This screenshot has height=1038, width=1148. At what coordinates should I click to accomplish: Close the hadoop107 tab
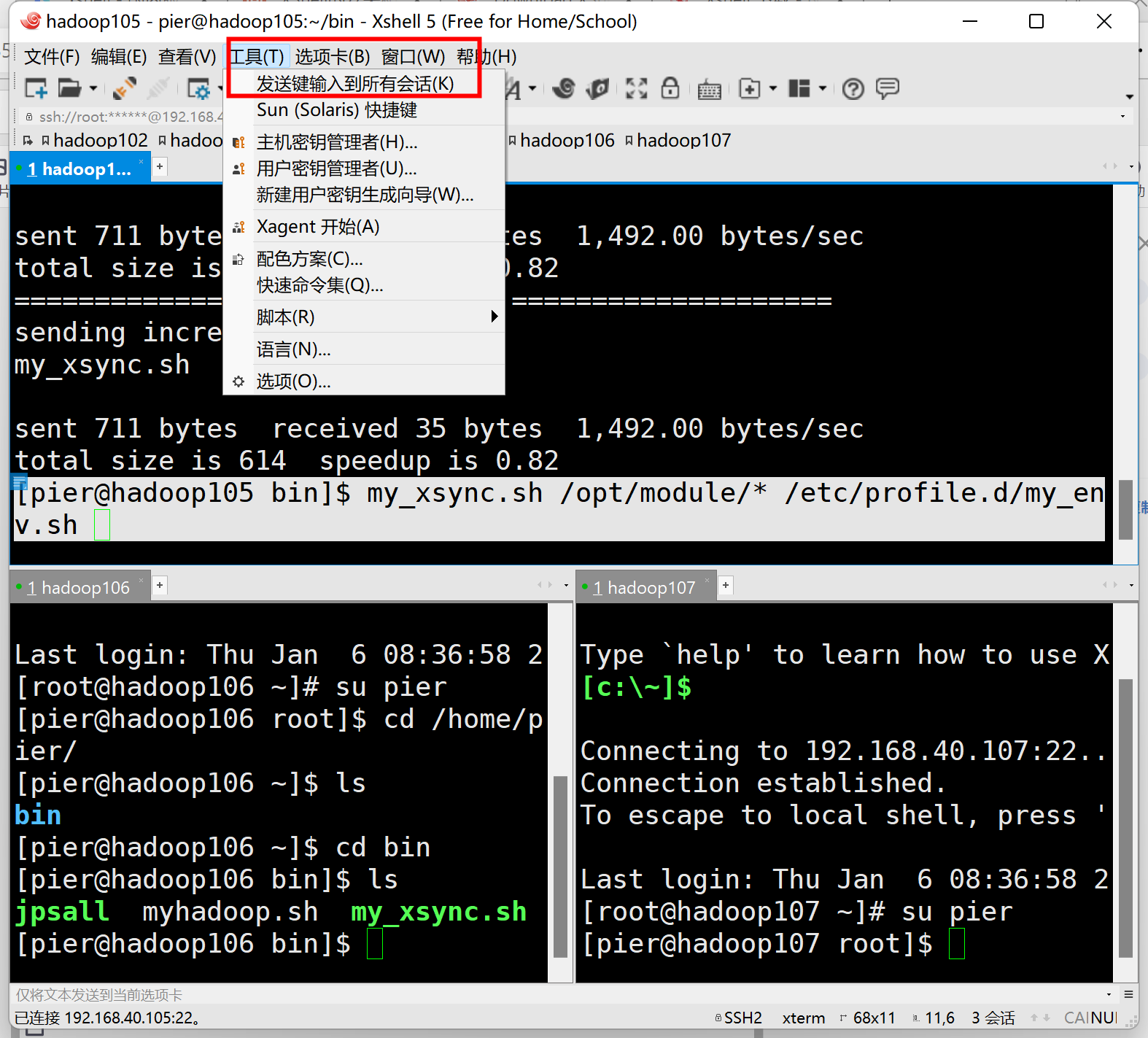click(x=707, y=580)
